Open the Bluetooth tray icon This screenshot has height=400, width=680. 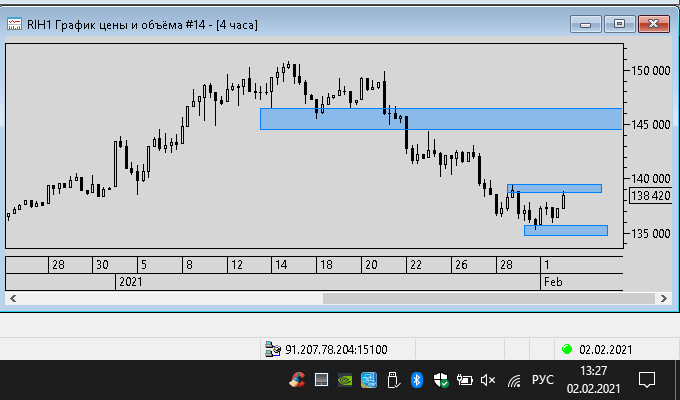(417, 380)
